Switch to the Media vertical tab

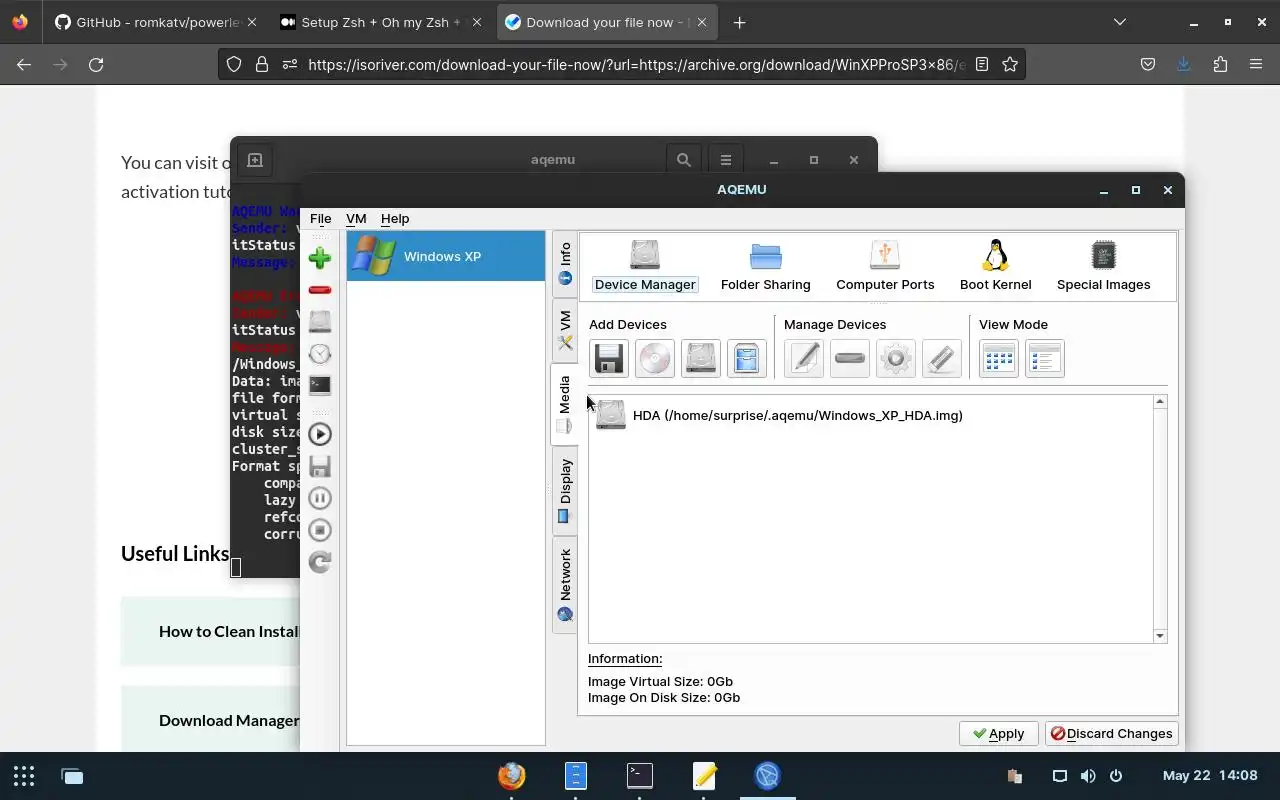565,404
